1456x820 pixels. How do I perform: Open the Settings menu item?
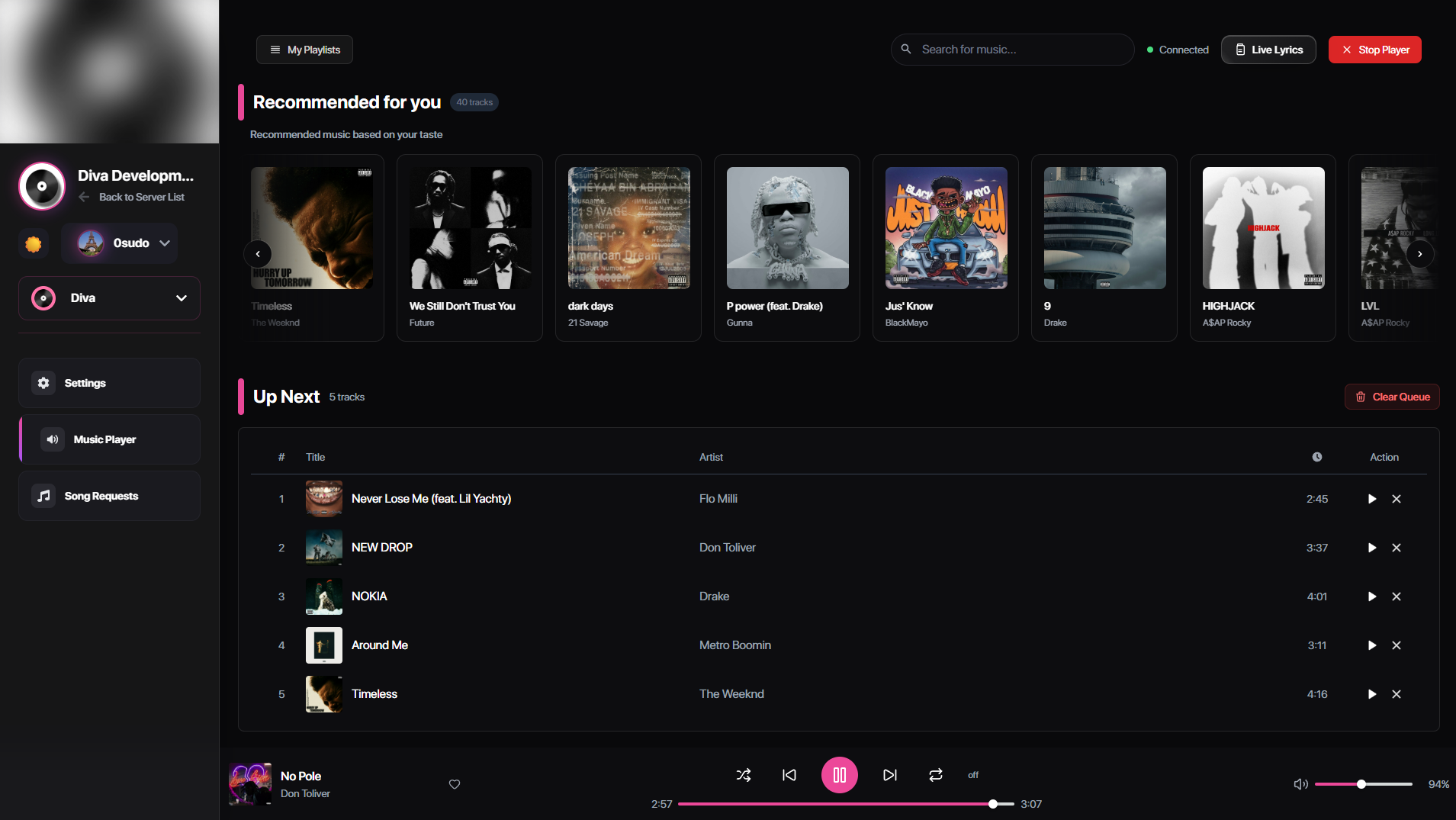click(x=109, y=383)
